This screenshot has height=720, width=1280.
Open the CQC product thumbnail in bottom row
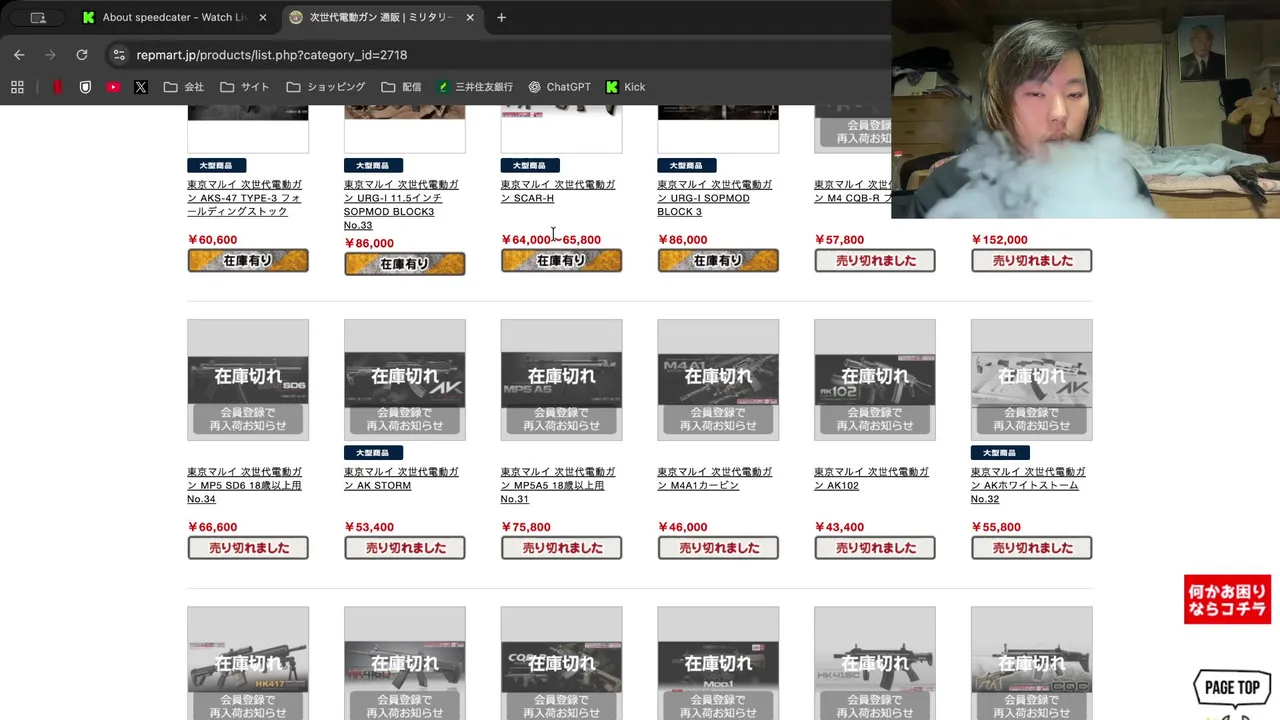coord(1032,663)
